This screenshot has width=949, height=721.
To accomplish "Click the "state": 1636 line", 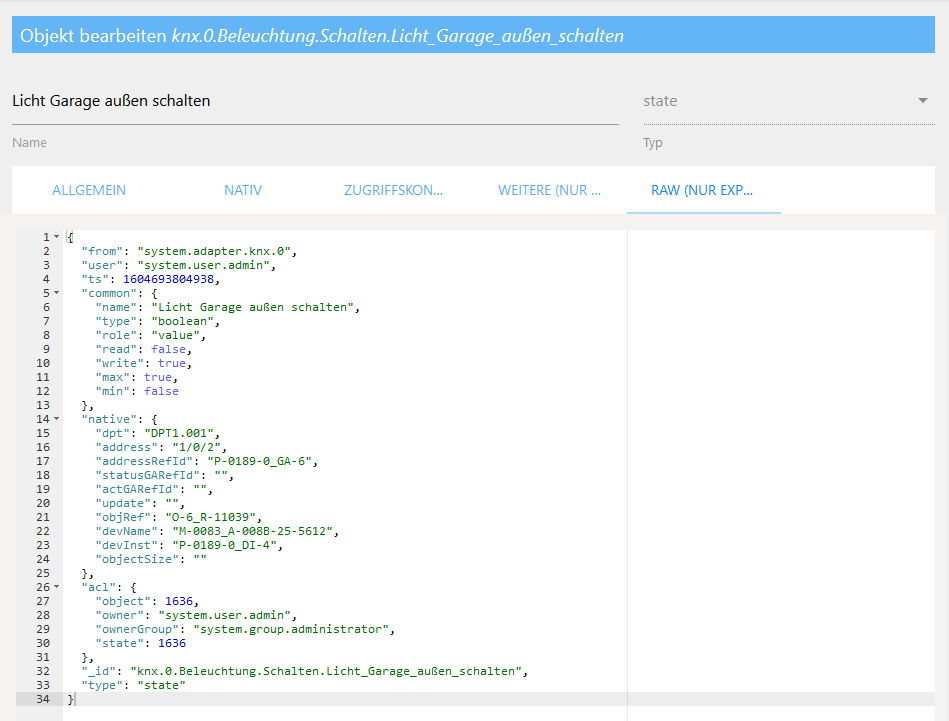I will pyautogui.click(x=140, y=643).
